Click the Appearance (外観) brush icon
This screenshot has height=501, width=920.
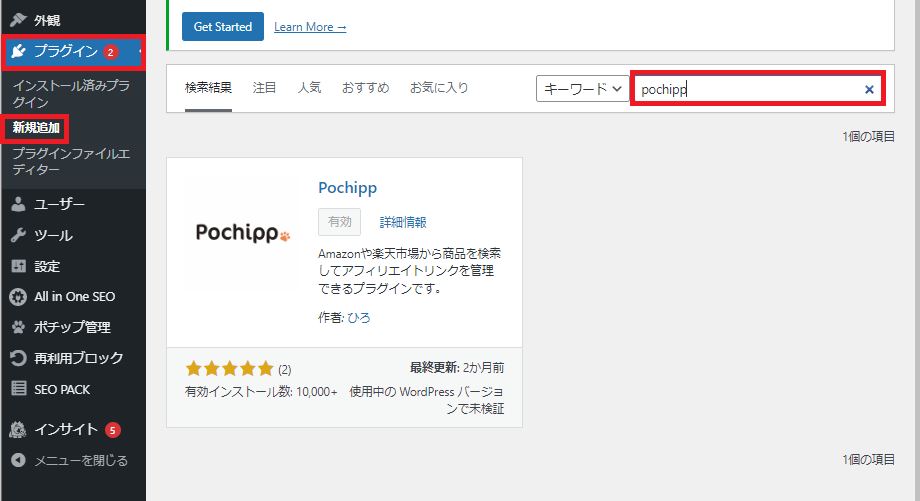tap(19, 19)
